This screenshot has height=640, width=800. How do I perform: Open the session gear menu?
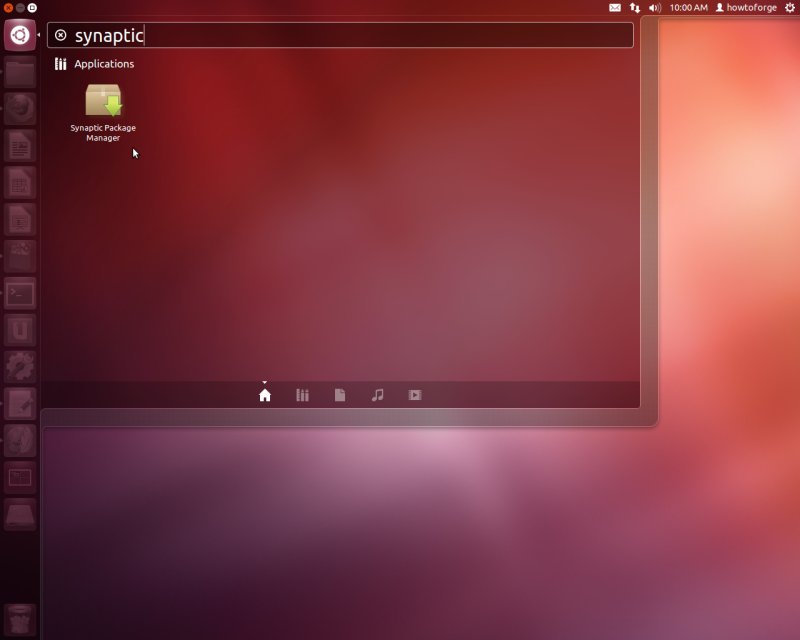pos(790,8)
